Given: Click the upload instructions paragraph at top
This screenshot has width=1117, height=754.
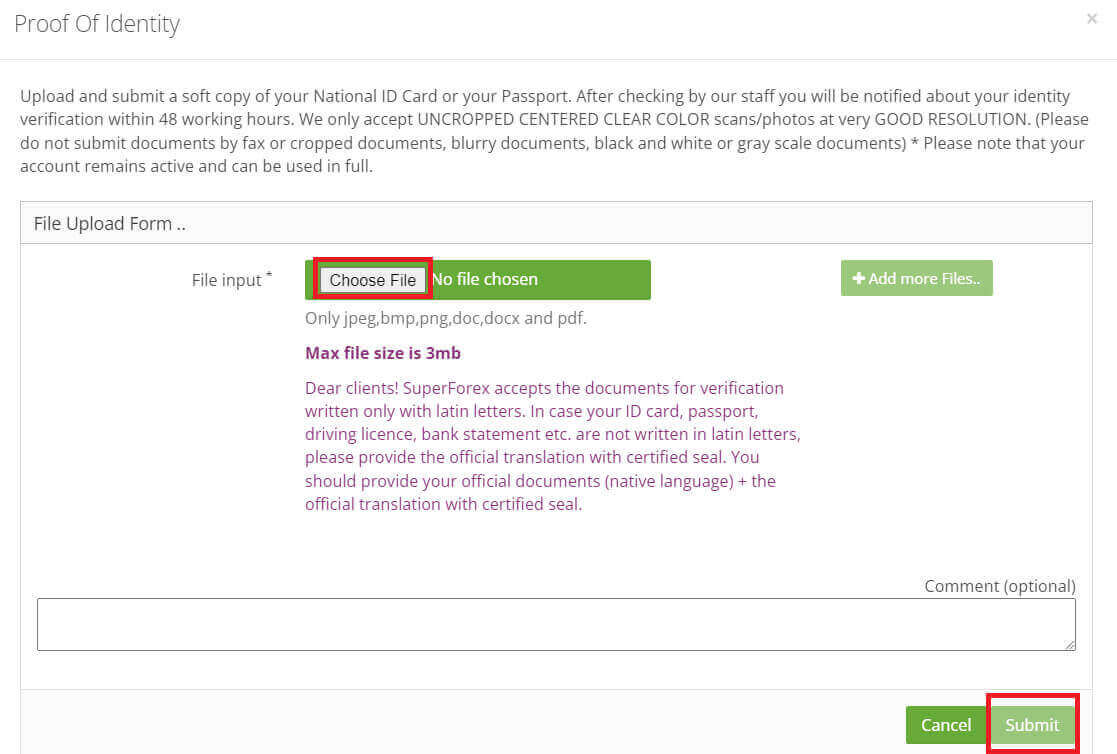Looking at the screenshot, I should (x=552, y=131).
